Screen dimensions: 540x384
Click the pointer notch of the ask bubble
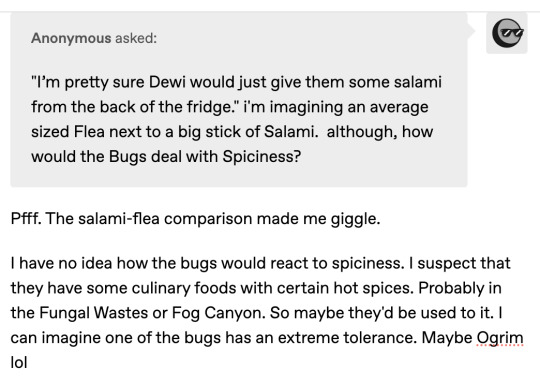click(x=471, y=31)
